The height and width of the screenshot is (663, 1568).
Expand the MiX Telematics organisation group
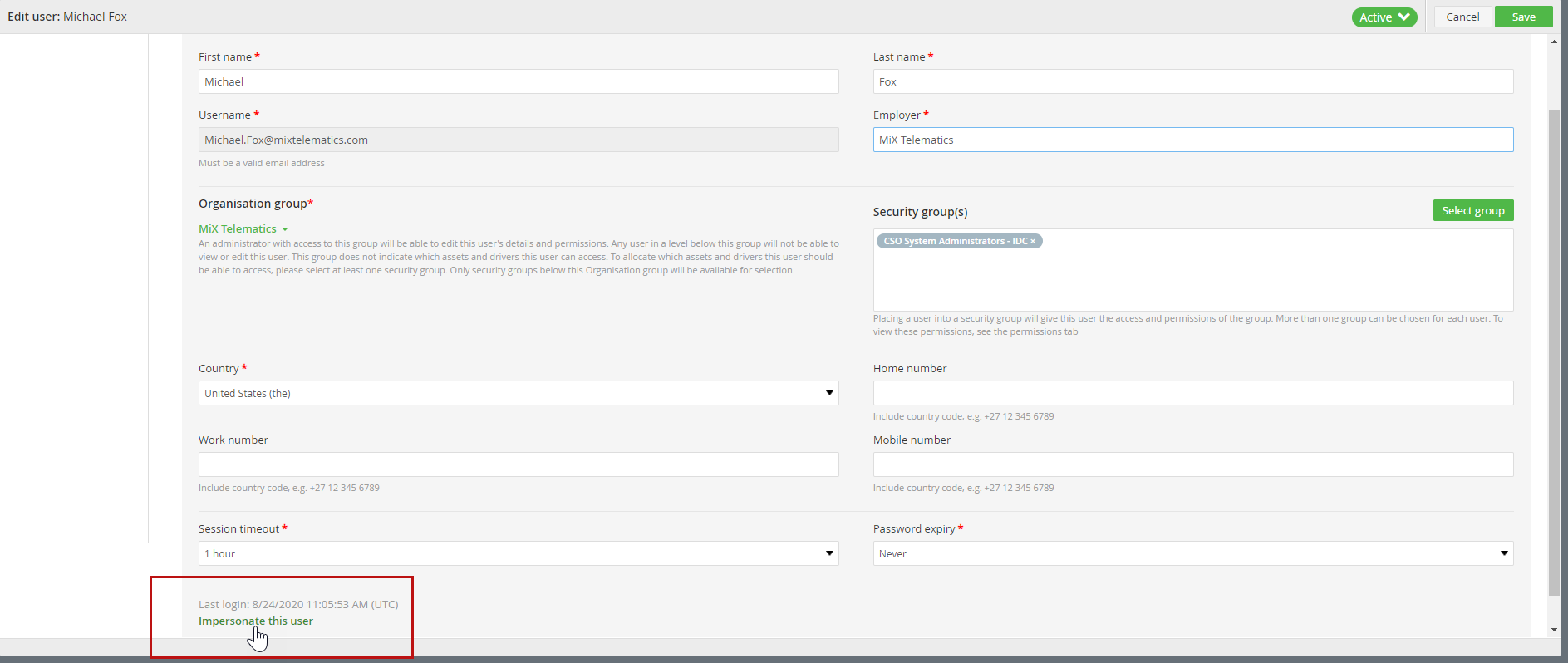pos(243,228)
